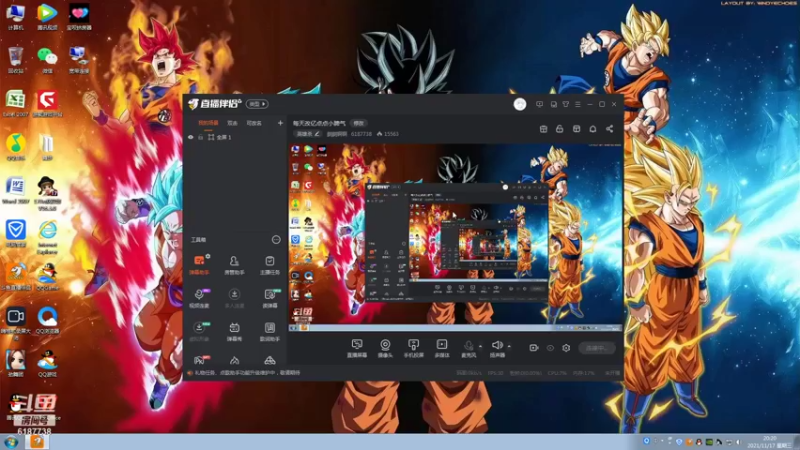This screenshot has height=450, width=800.
Task: Switch to the third scene tab
Action: pyautogui.click(x=254, y=123)
